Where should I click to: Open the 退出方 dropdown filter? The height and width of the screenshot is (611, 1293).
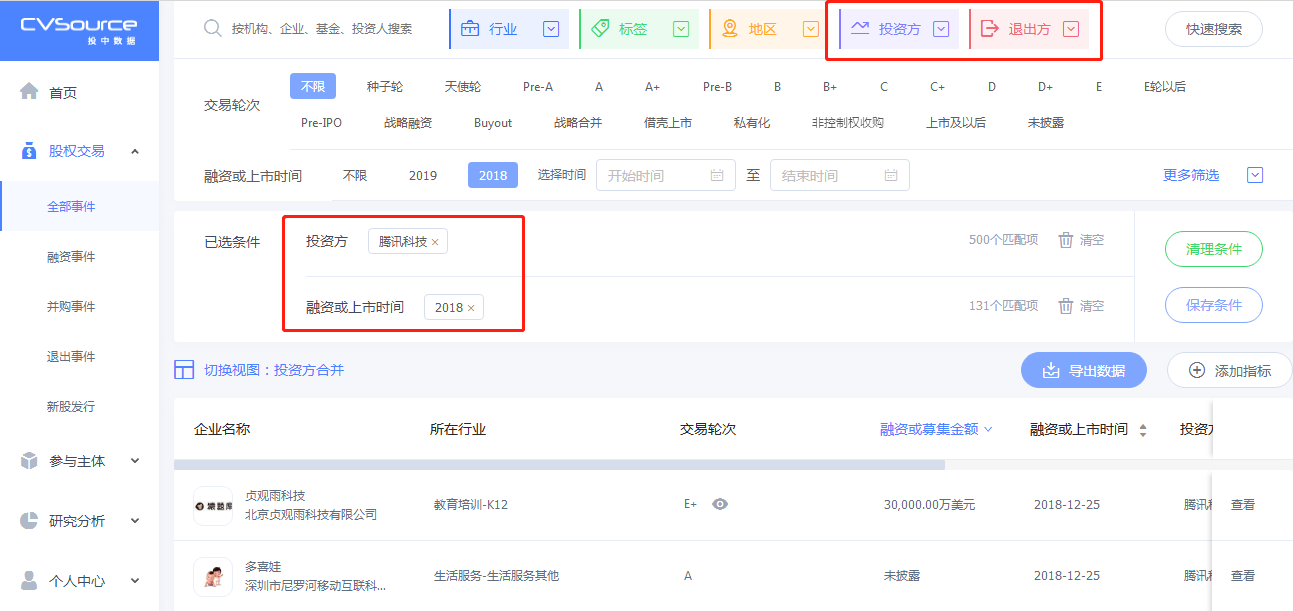click(1030, 29)
